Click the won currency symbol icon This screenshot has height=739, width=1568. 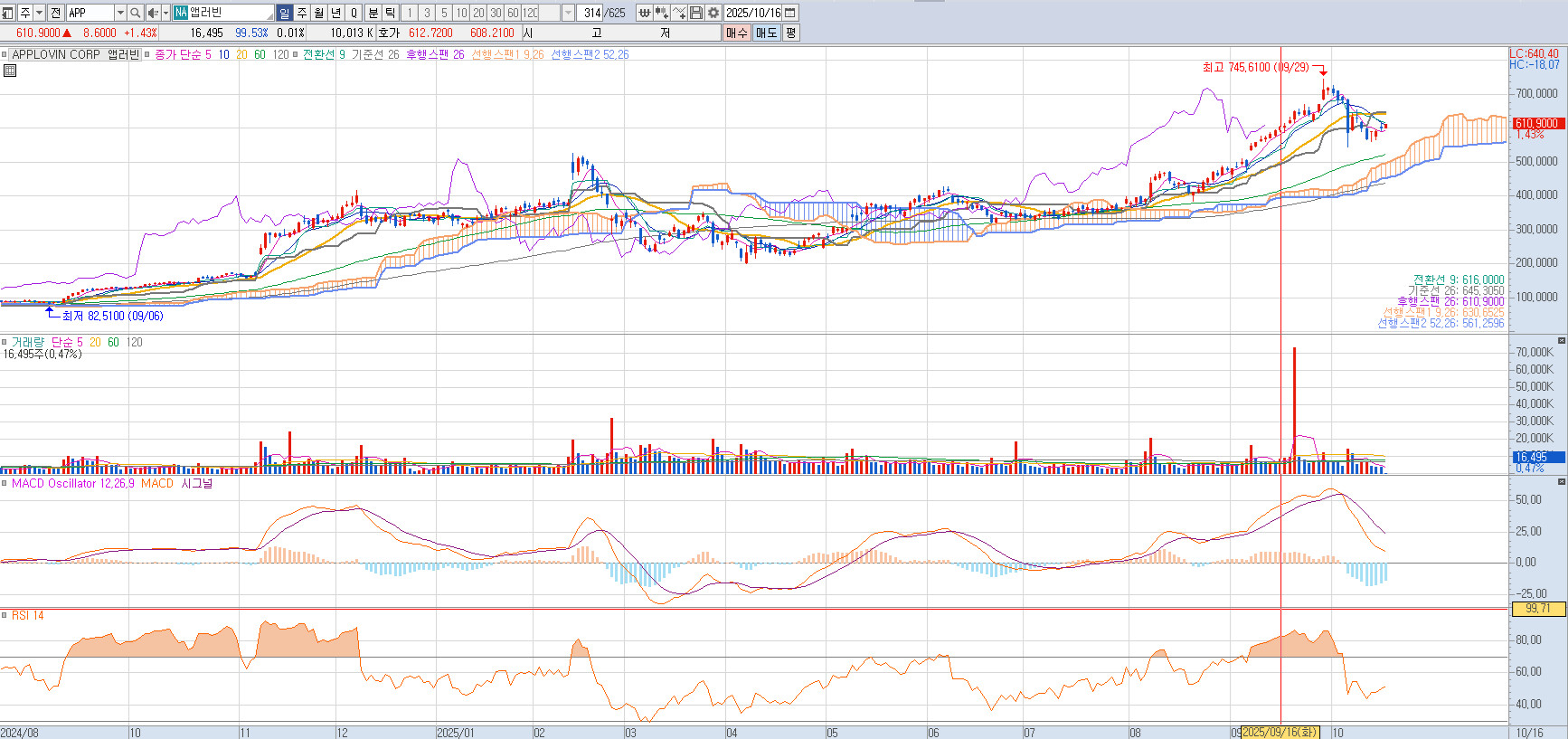click(x=644, y=13)
